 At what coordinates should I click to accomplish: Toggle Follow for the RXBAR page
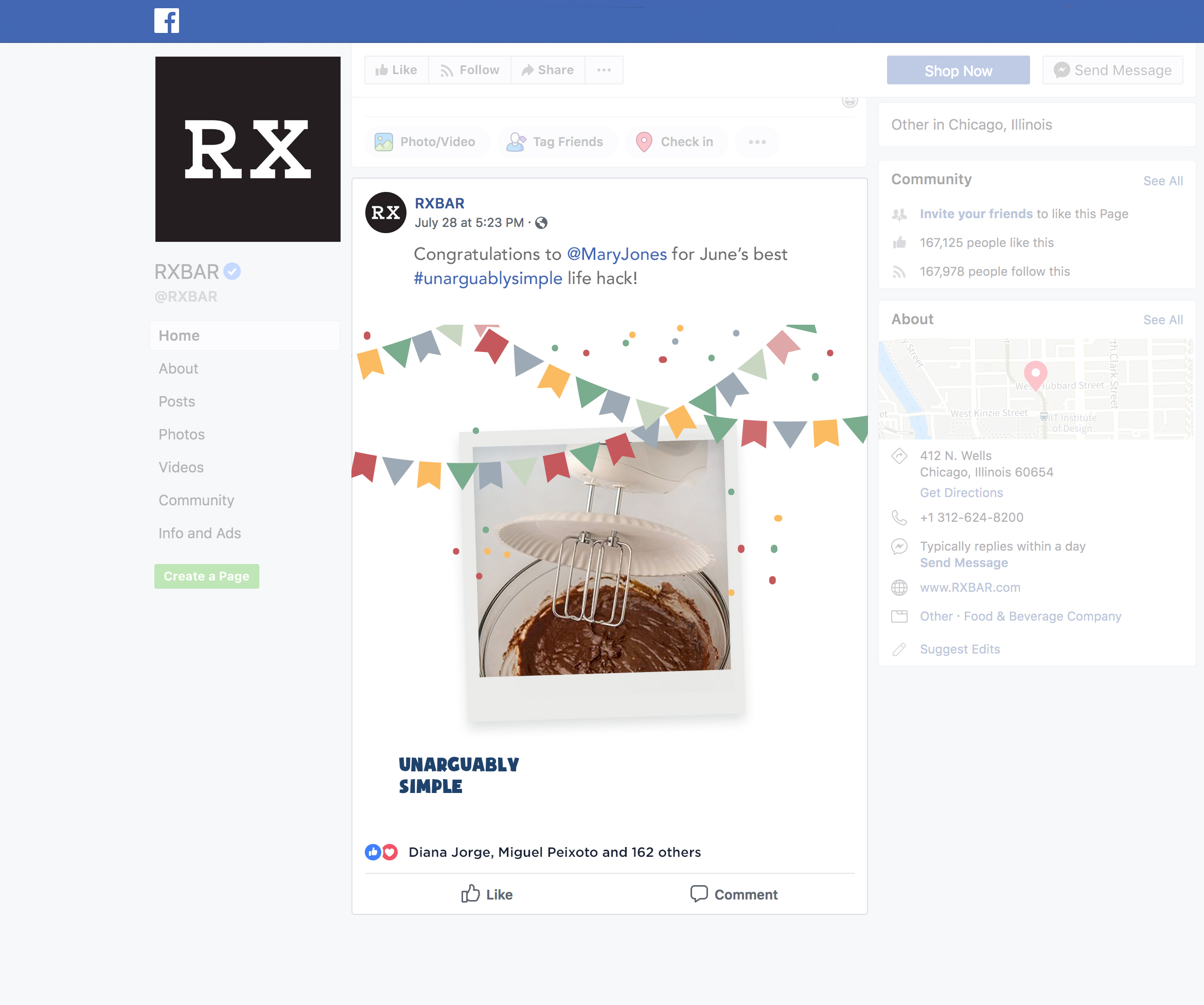pyautogui.click(x=470, y=70)
